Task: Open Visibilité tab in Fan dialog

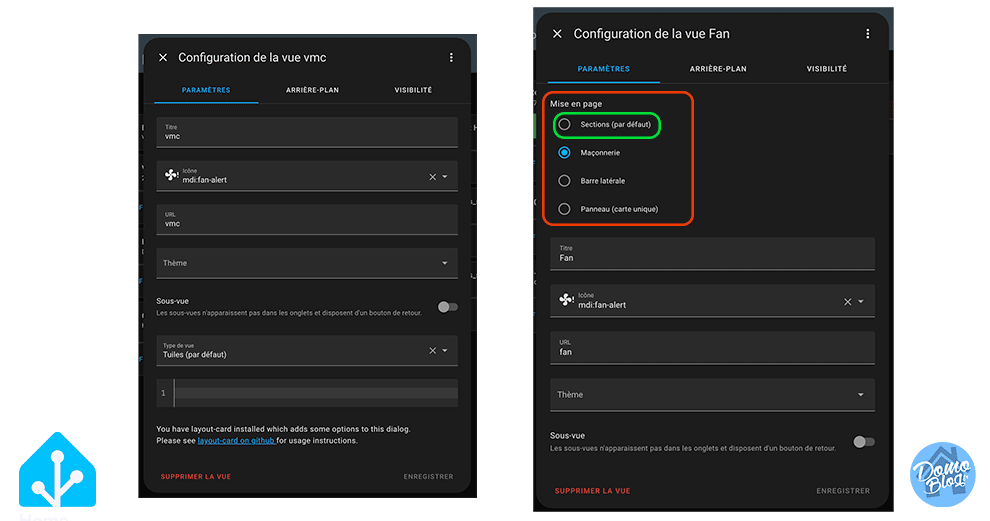Action: (x=826, y=69)
